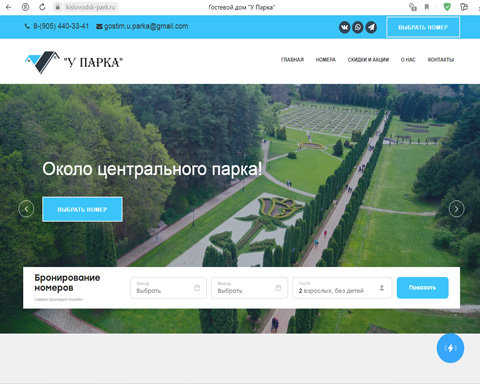Go back using browser back arrow
This screenshot has width=480, height=384.
9,7
